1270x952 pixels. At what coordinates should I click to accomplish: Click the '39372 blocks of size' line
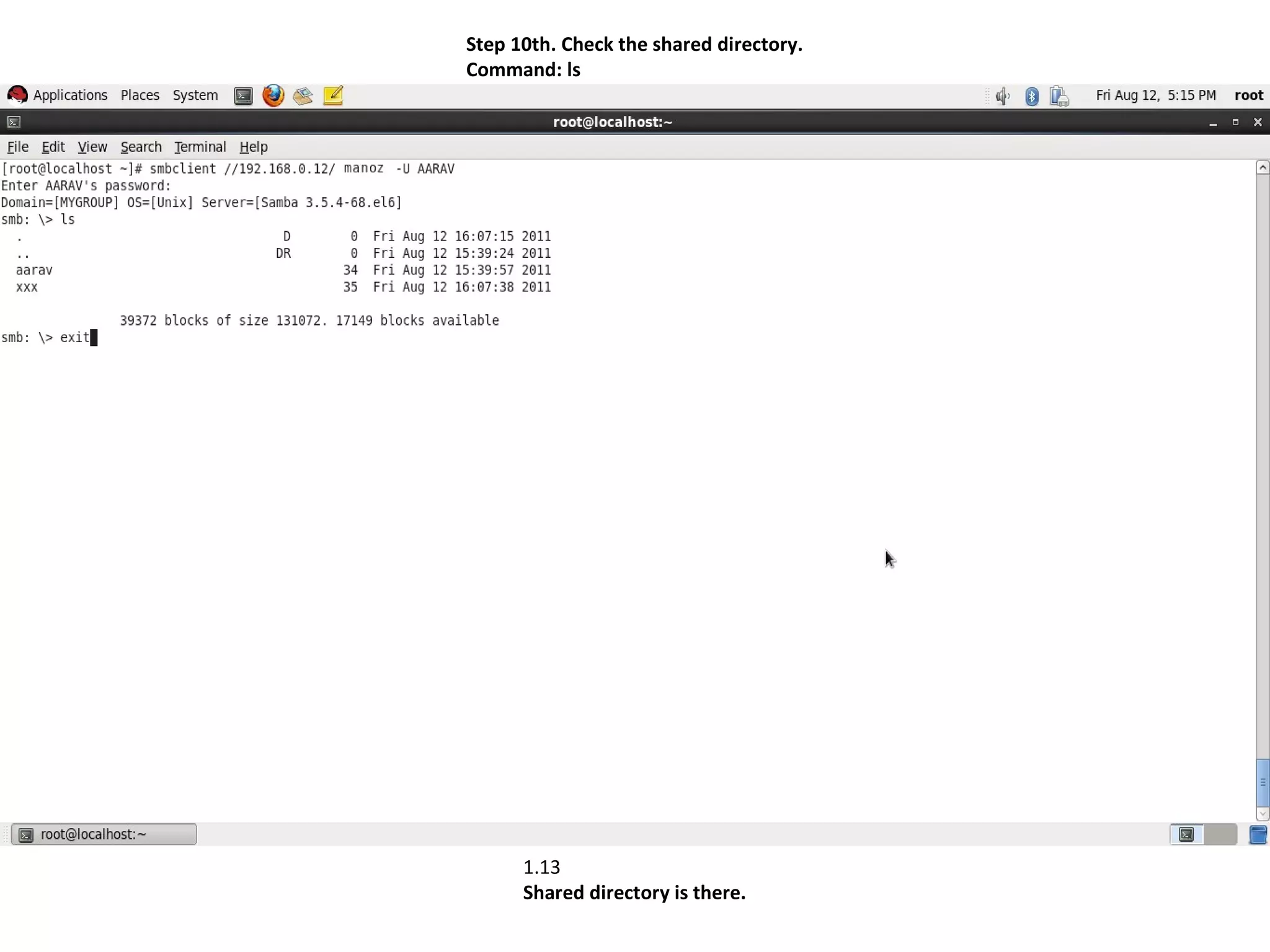tap(309, 320)
